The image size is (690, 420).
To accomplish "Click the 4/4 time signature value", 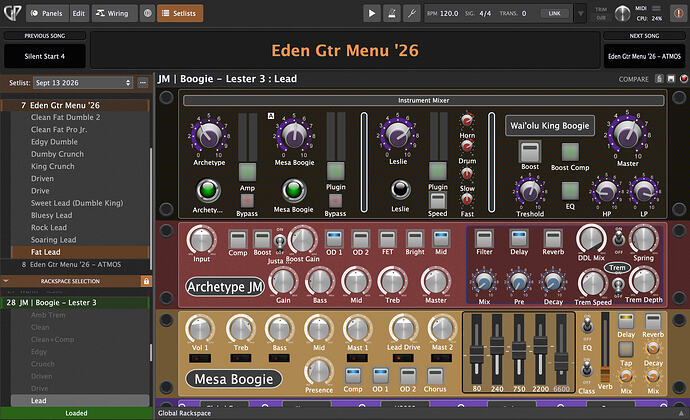I will point(485,13).
